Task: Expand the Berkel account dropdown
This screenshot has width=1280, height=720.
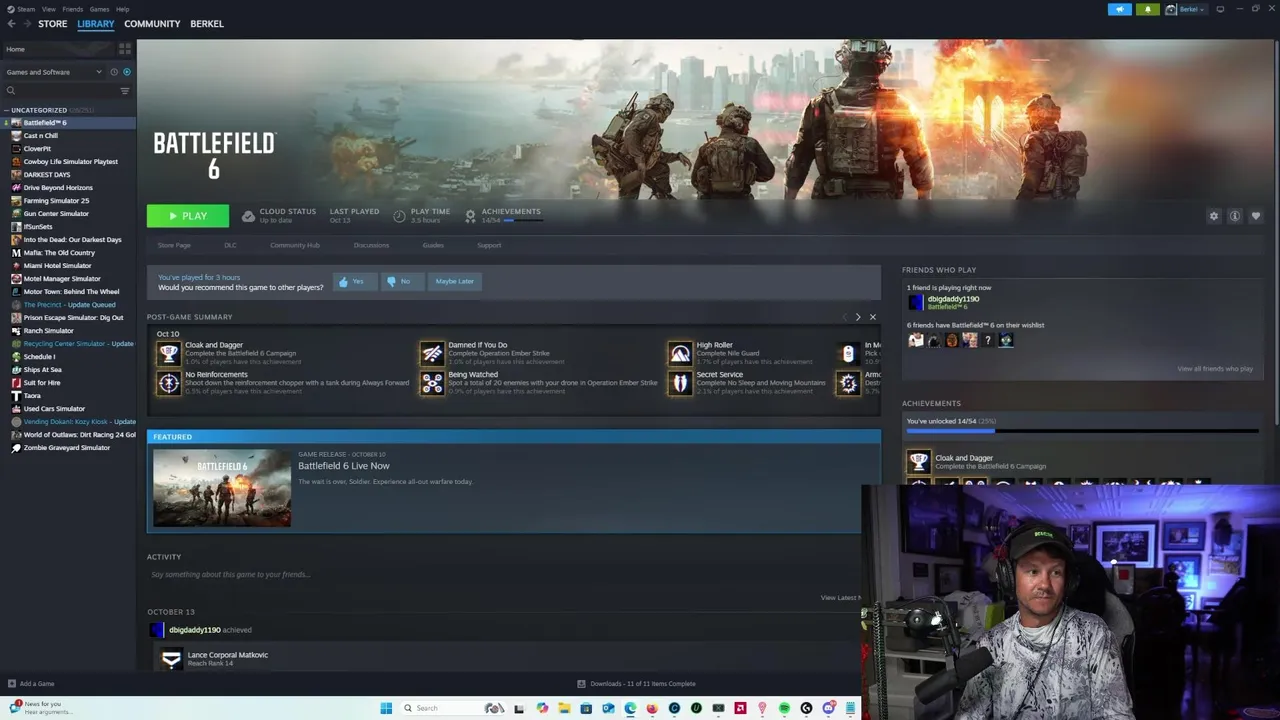Action: coord(1186,9)
